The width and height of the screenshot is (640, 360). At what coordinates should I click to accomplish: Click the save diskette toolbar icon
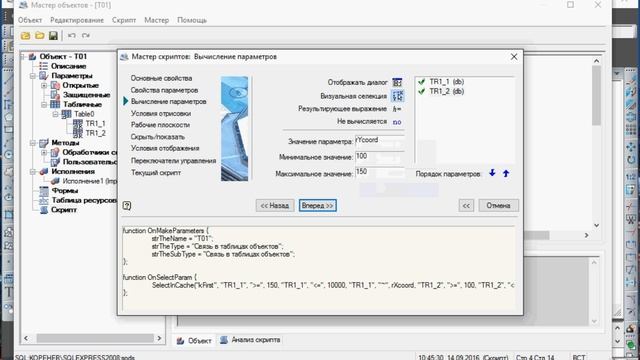pyautogui.click(x=53, y=36)
